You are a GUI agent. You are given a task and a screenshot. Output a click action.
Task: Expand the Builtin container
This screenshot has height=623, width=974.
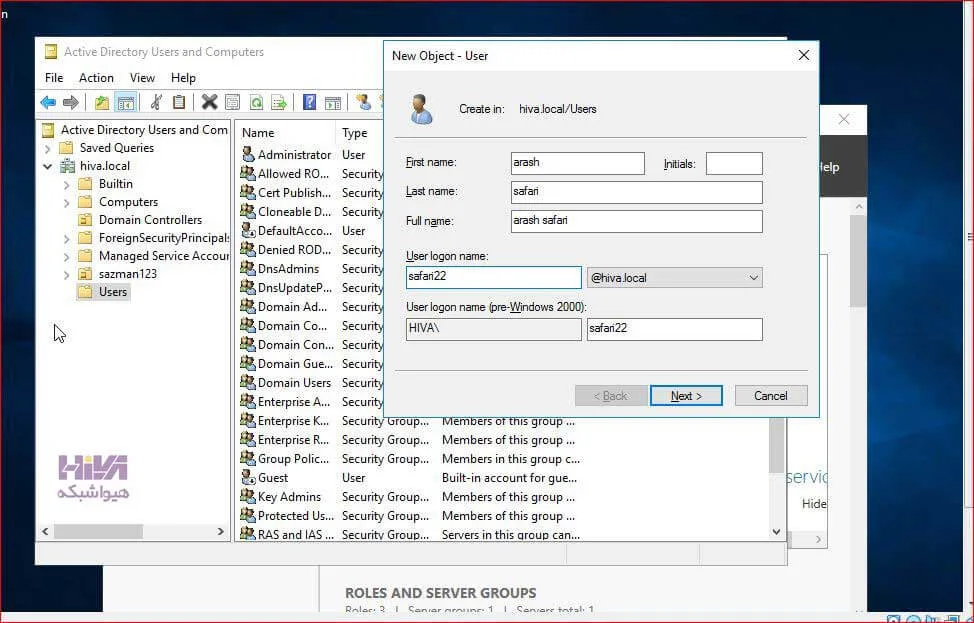[66, 184]
